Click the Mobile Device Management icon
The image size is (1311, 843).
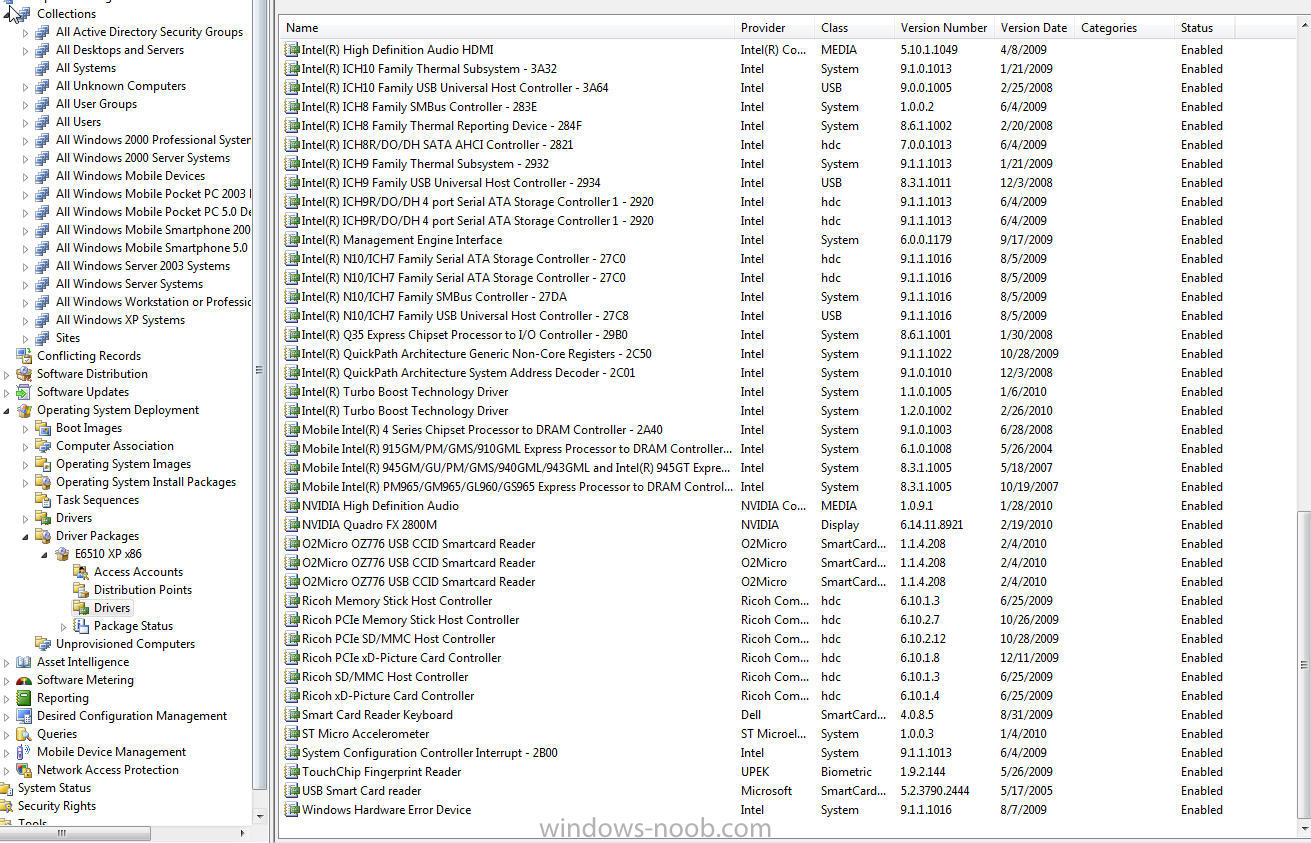(x=24, y=752)
